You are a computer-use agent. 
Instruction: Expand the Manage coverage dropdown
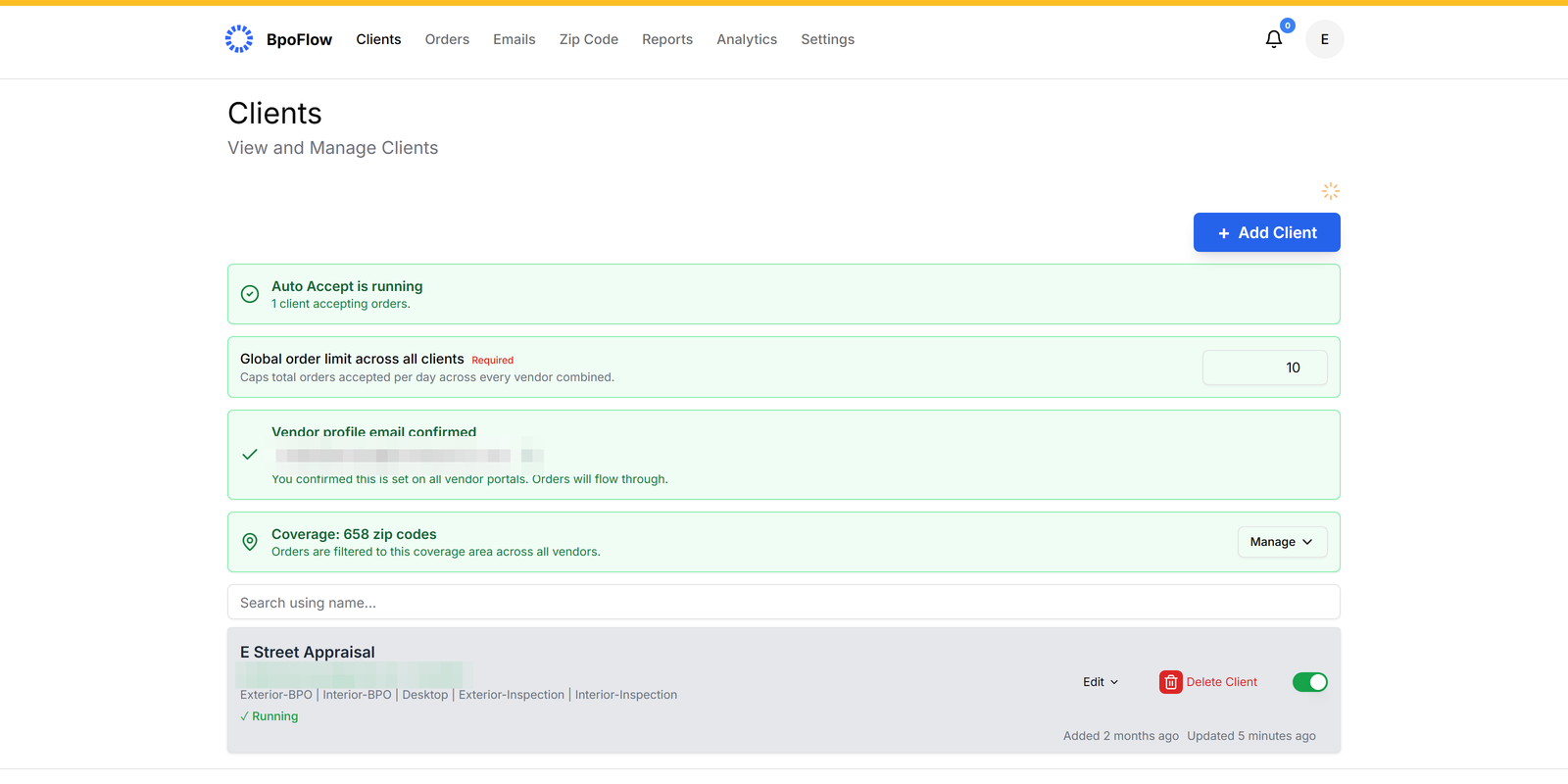coord(1282,542)
